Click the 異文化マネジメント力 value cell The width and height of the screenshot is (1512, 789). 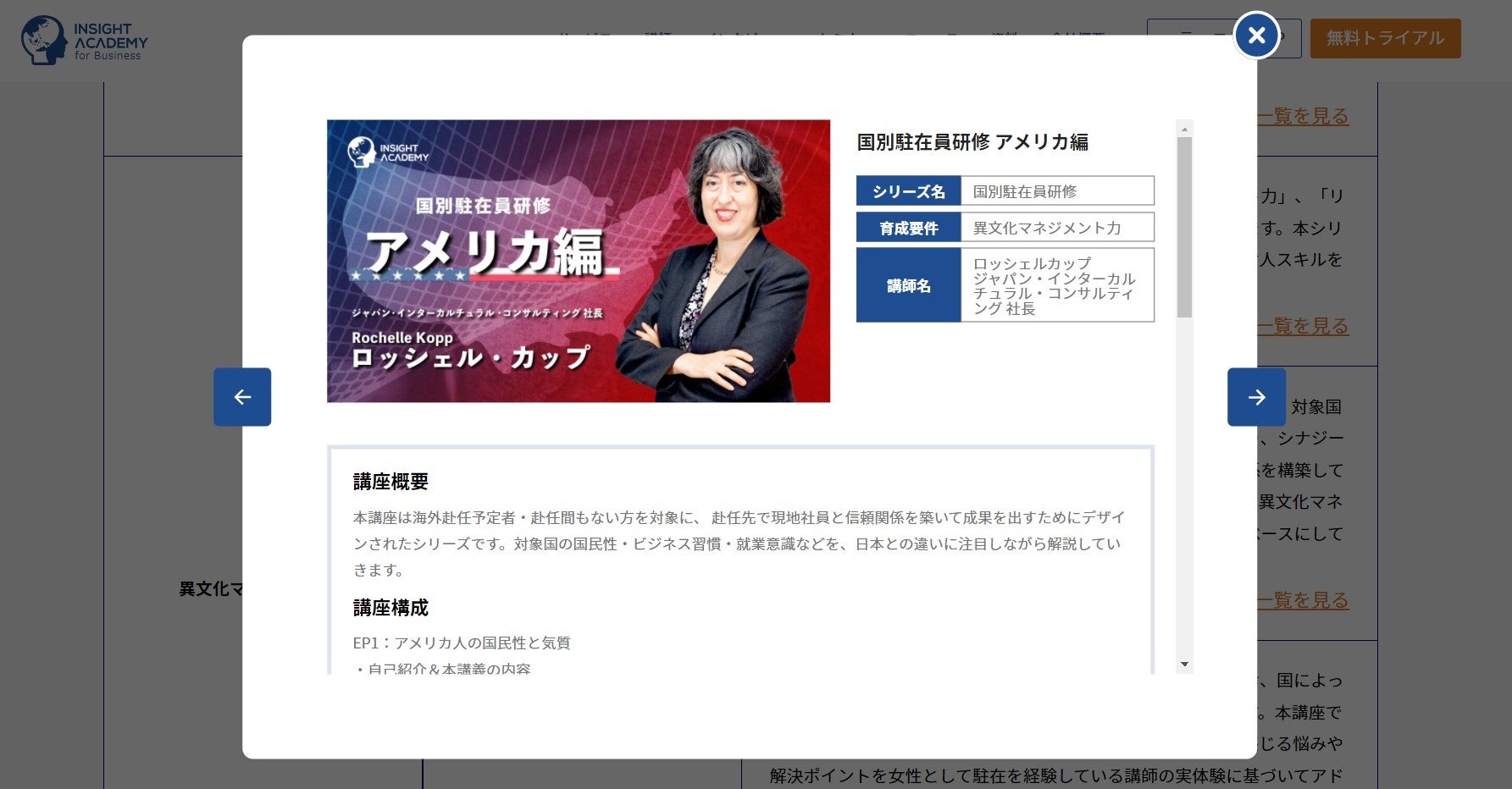pyautogui.click(x=1057, y=228)
